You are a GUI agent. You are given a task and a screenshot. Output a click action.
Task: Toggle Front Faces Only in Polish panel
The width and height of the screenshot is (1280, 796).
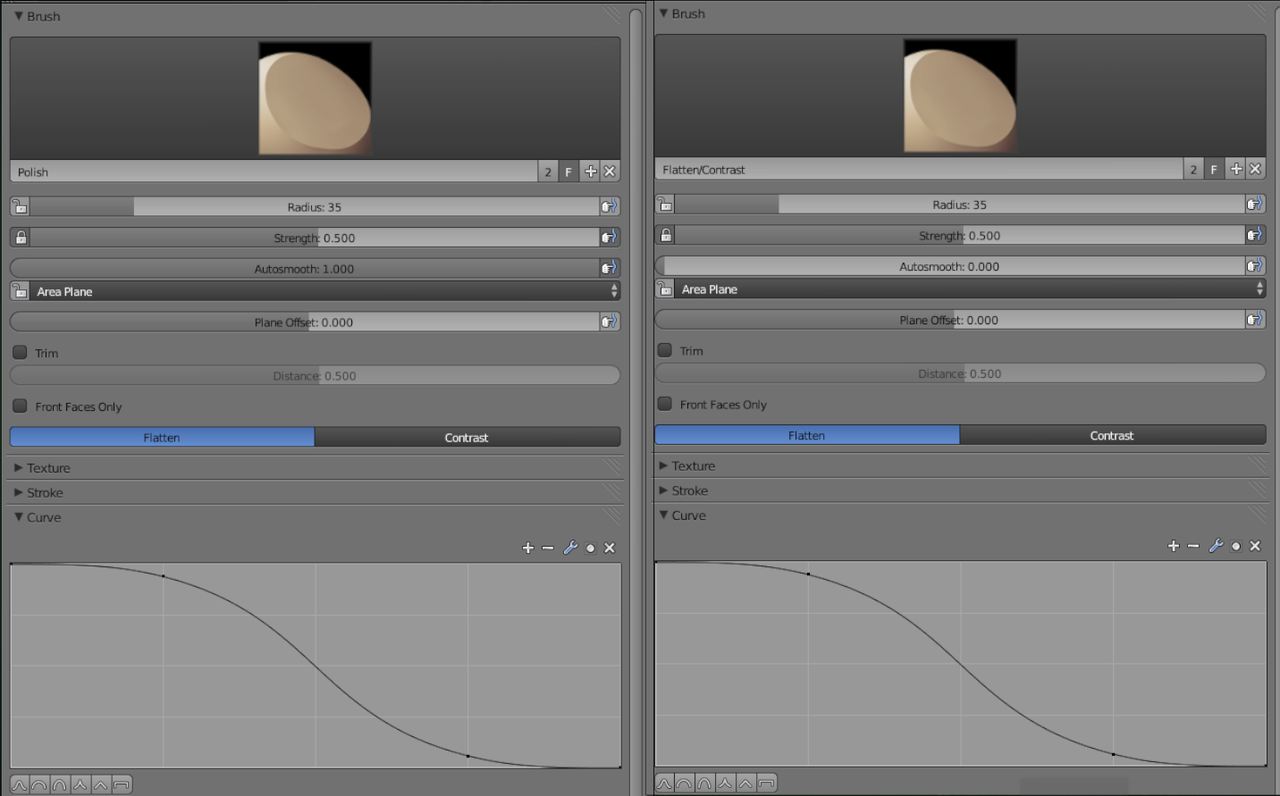pos(20,407)
